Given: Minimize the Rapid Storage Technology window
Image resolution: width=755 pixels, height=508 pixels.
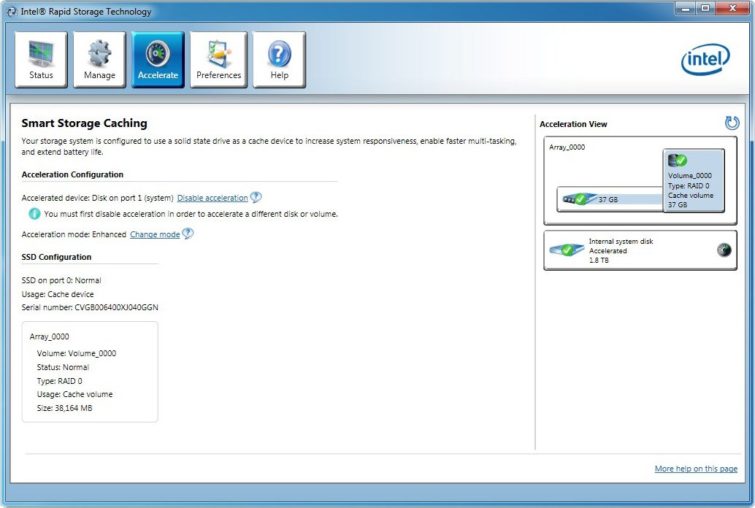Looking at the screenshot, I should point(685,8).
